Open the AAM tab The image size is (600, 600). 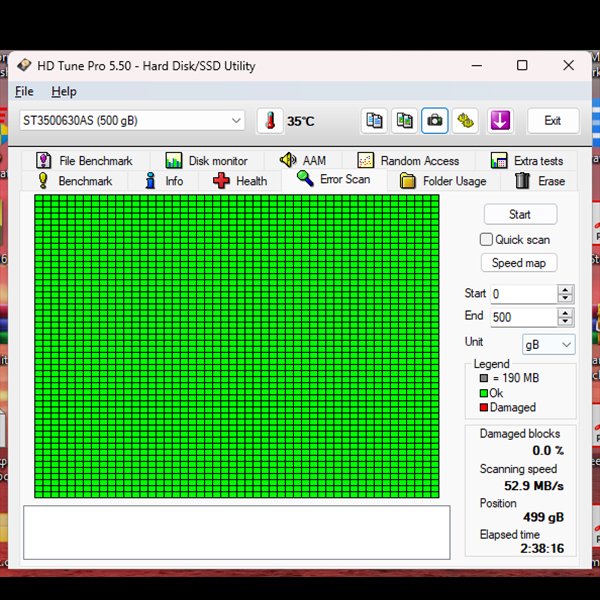point(303,161)
